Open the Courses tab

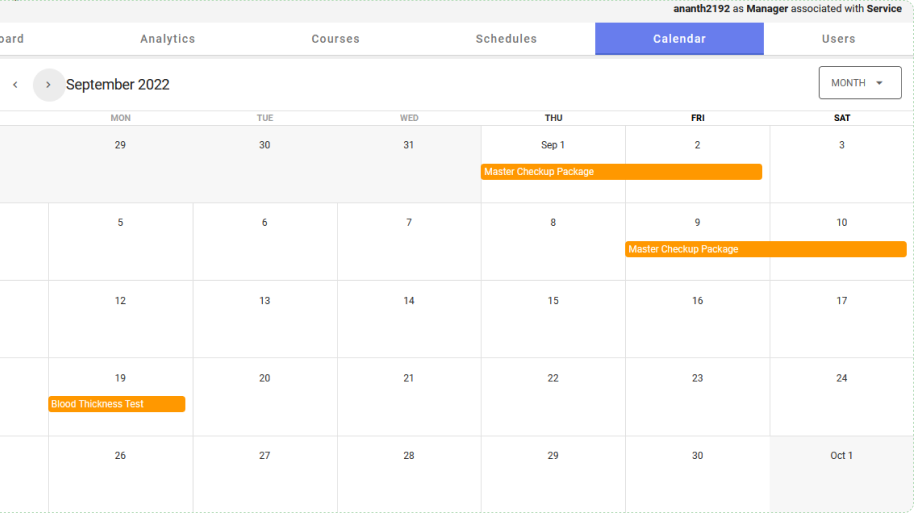tap(335, 39)
